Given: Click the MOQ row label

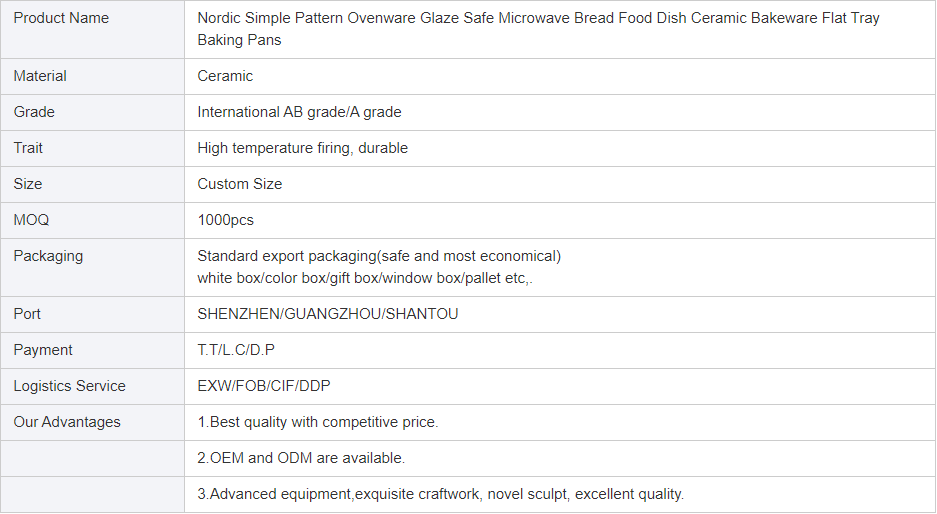Looking at the screenshot, I should [x=31, y=219].
